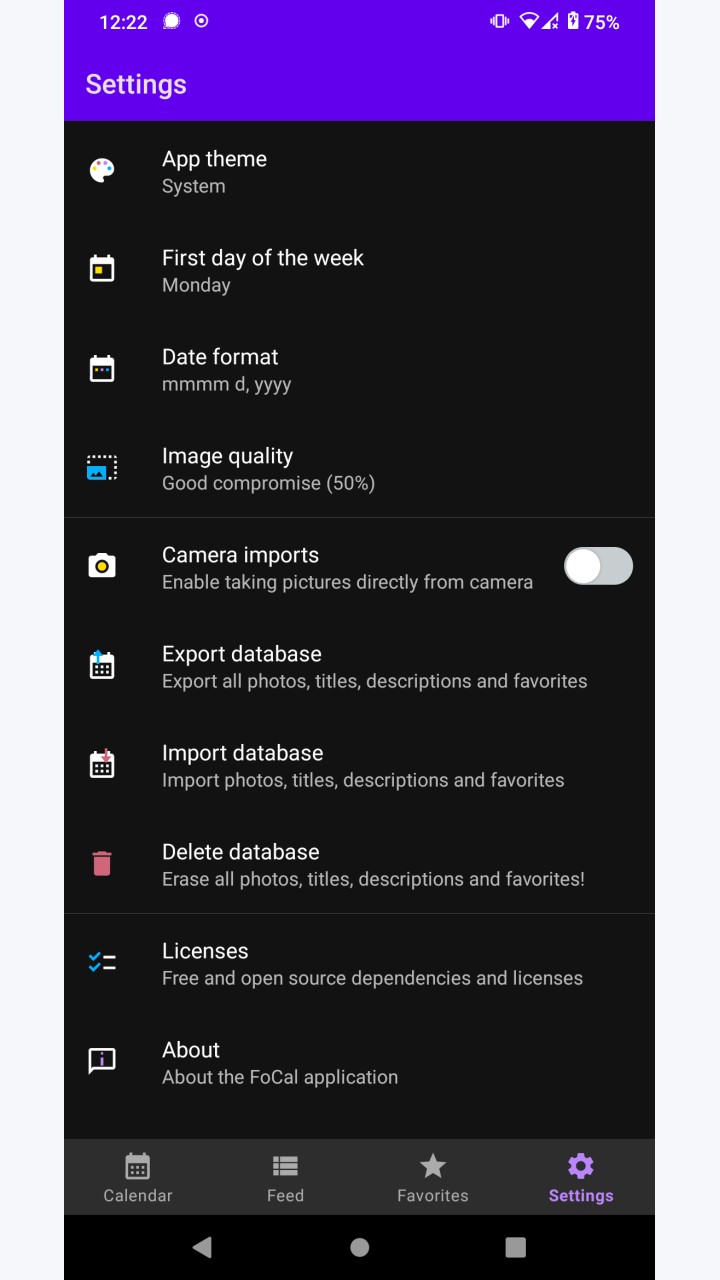The image size is (720, 1280).
Task: Click the About info bubble icon
Action: pyautogui.click(x=102, y=1061)
